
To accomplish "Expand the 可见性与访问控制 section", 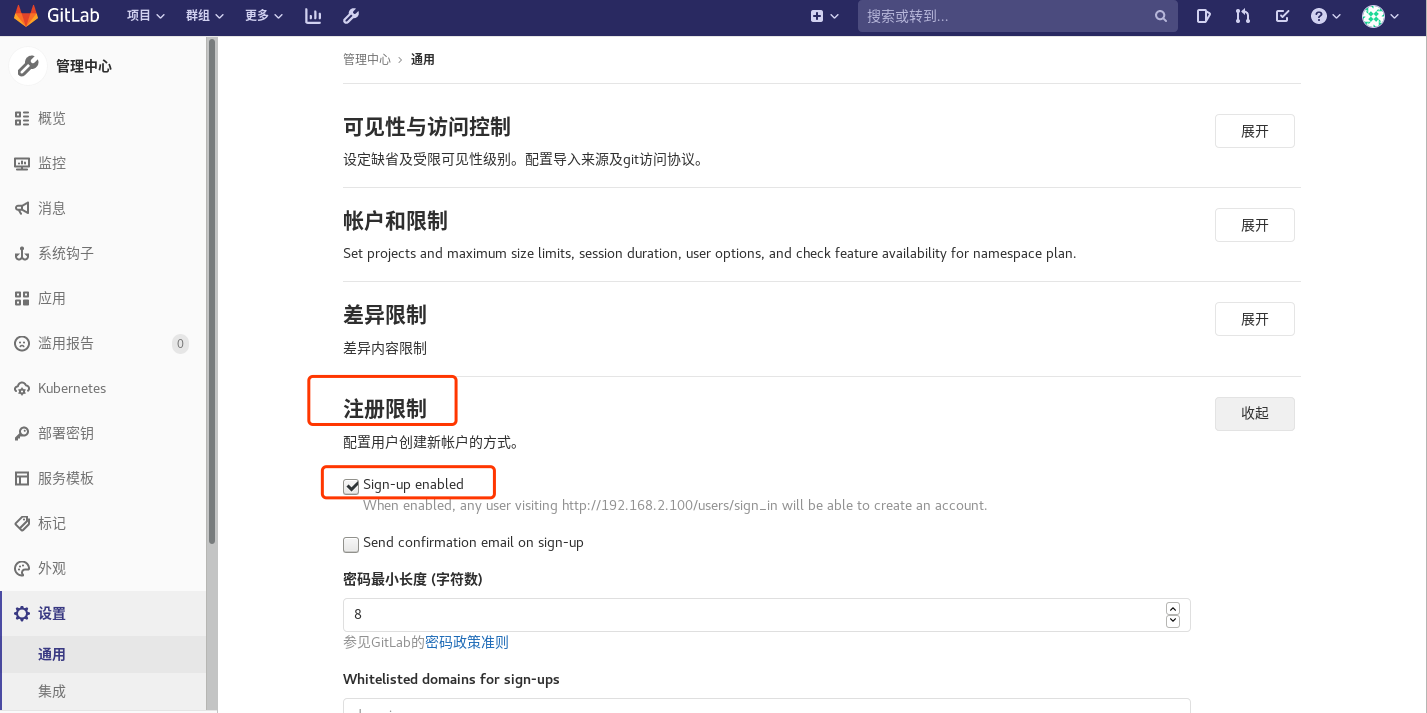I will coord(1254,130).
